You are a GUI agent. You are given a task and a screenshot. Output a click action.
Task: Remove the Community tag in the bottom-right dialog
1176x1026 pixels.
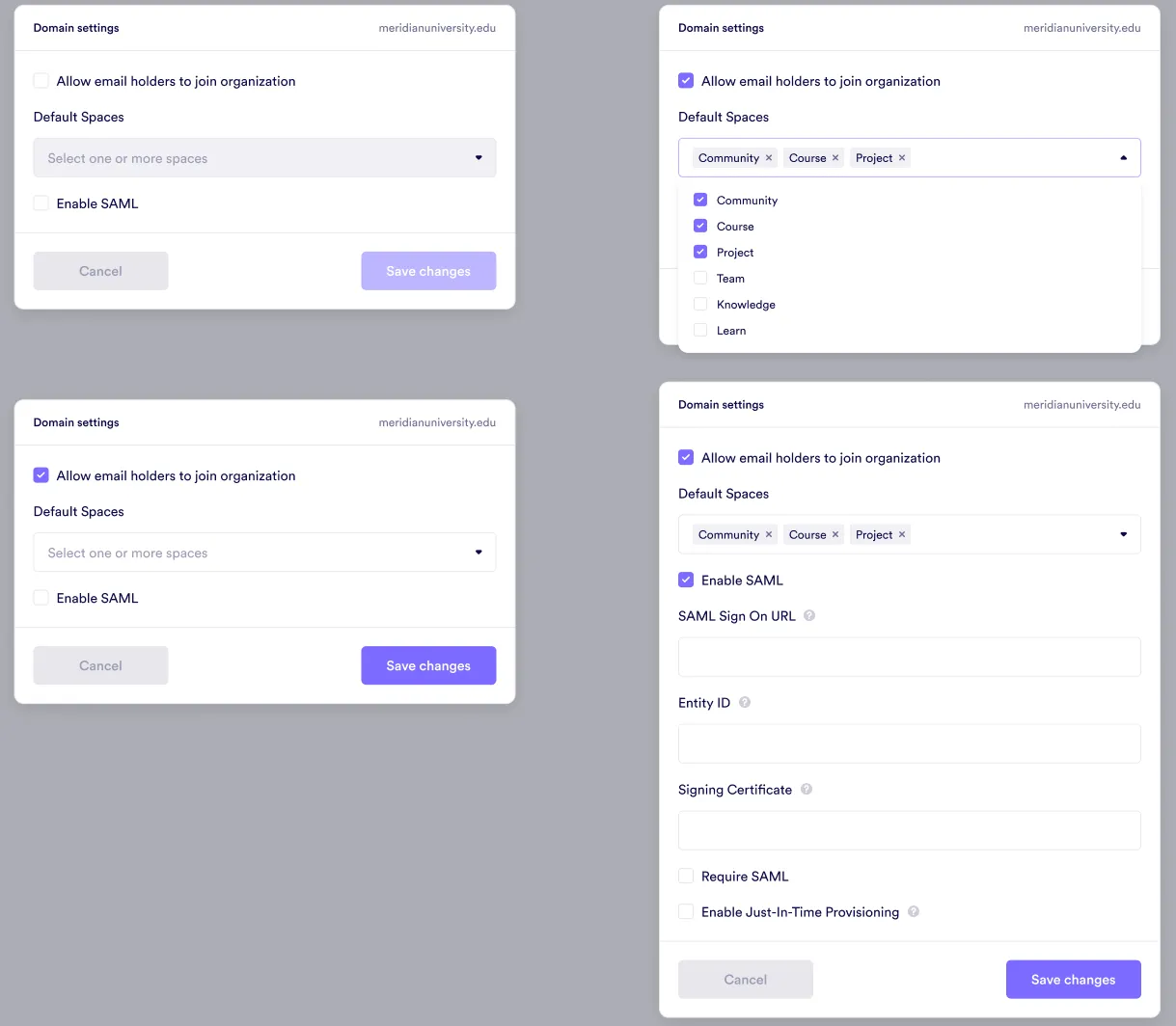point(769,534)
